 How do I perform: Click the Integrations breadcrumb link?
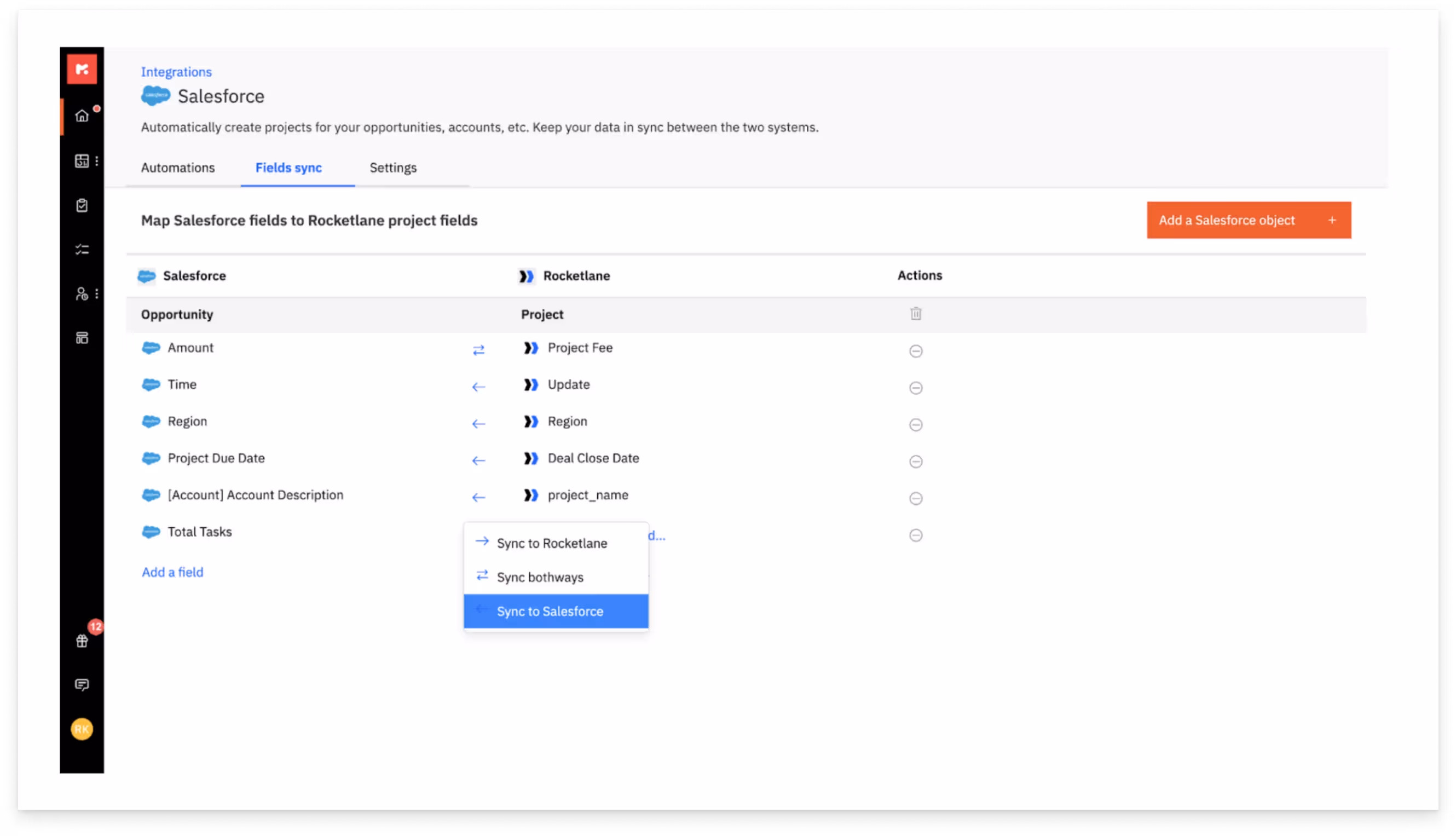176,72
